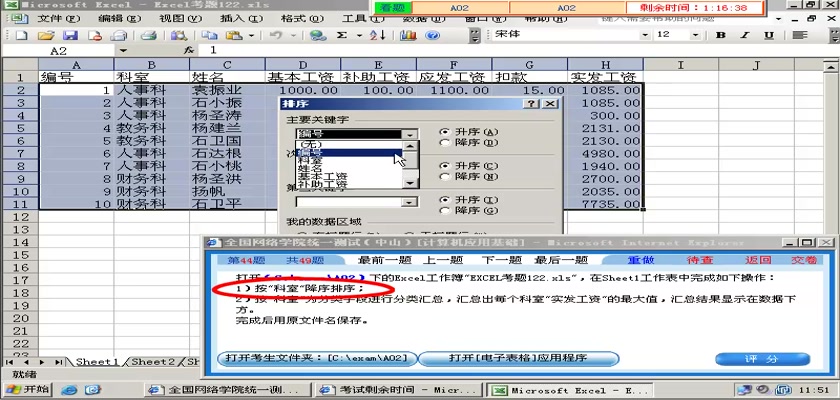Viewport: 840px width, 400px height.
Task: Click the Open file folder icon
Action: (46, 35)
